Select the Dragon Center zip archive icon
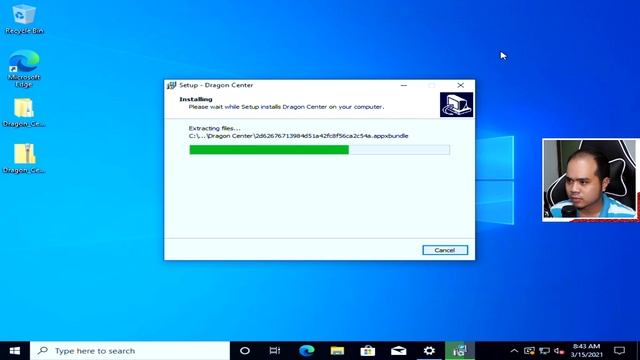640x360 pixels. click(x=24, y=158)
